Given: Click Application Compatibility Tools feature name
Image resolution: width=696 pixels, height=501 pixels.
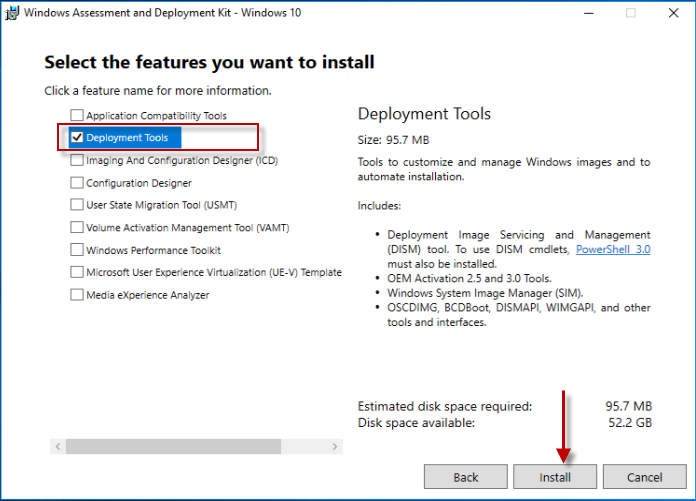Looking at the screenshot, I should [x=156, y=115].
